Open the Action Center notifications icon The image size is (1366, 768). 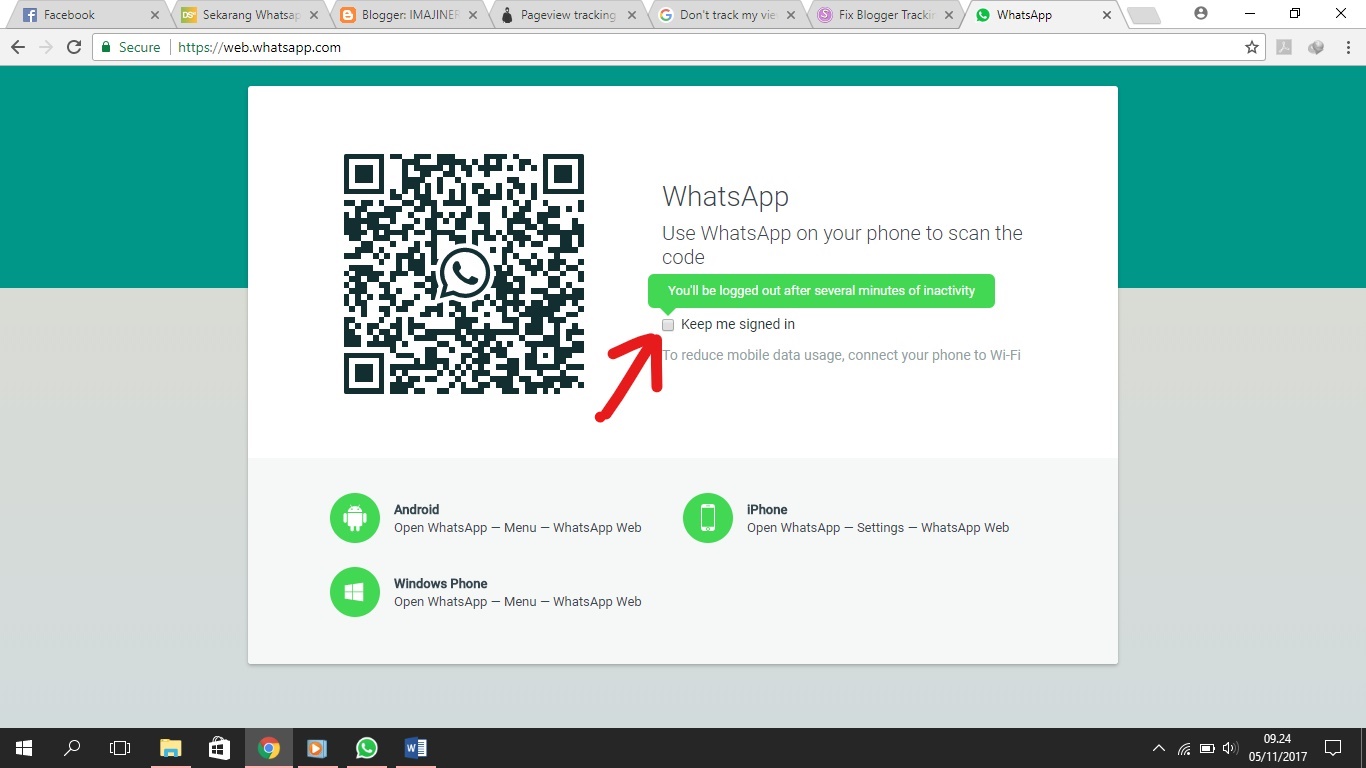tap(1332, 748)
